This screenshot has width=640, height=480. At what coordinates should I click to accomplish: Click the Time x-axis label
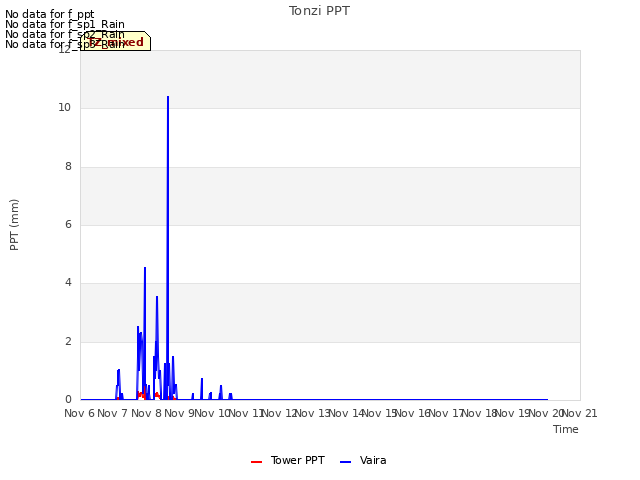566,429
